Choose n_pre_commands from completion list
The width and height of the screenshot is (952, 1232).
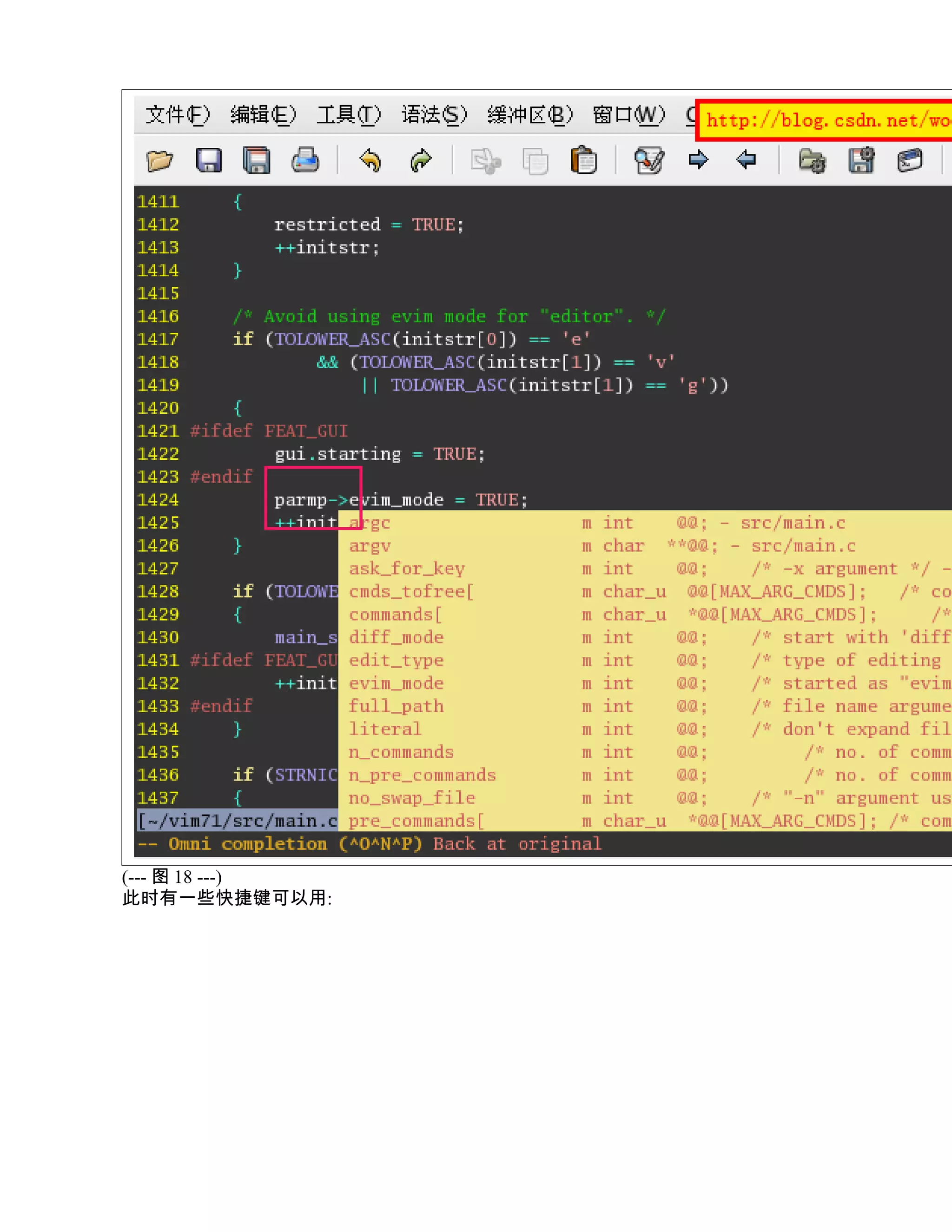[422, 775]
